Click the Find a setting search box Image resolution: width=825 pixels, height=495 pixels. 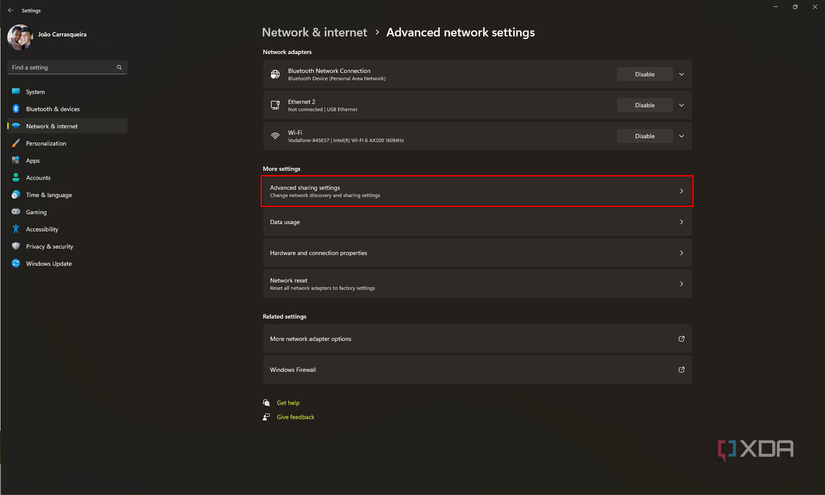click(x=60, y=68)
